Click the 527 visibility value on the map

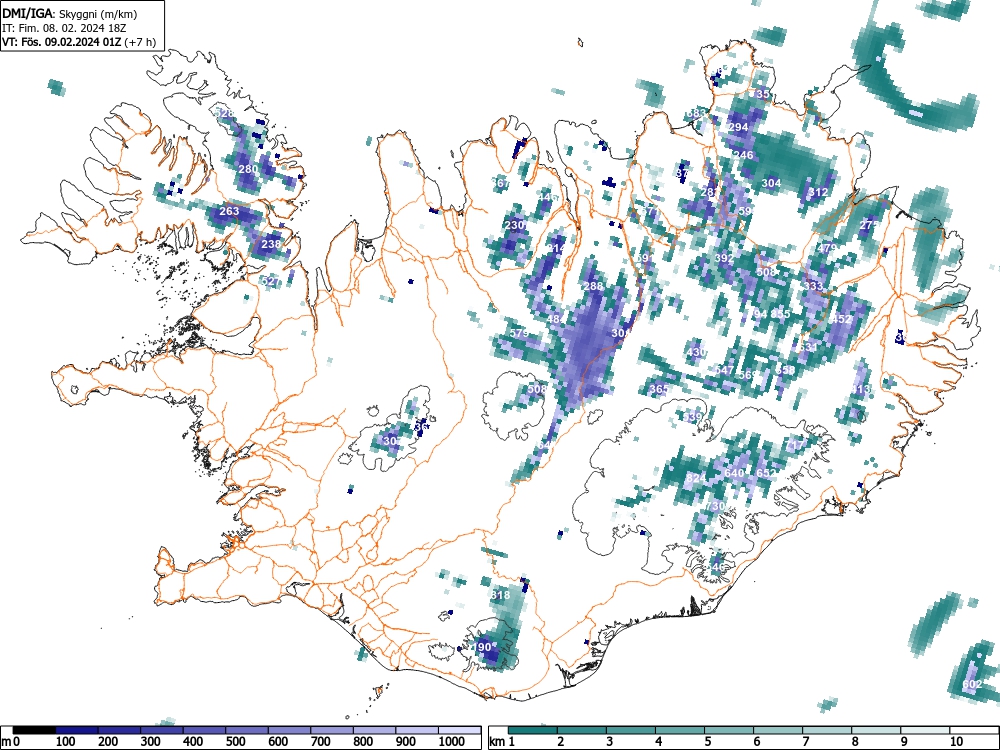click(270, 281)
